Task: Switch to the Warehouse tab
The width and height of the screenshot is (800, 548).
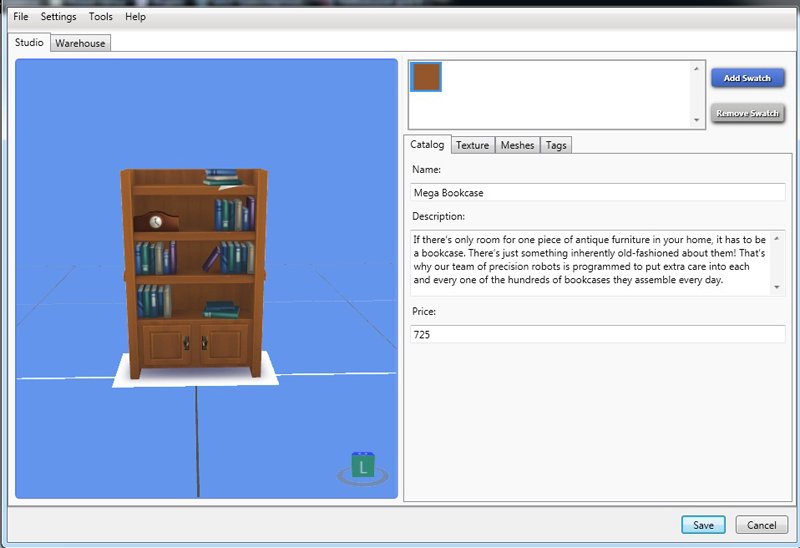Action: click(x=80, y=44)
